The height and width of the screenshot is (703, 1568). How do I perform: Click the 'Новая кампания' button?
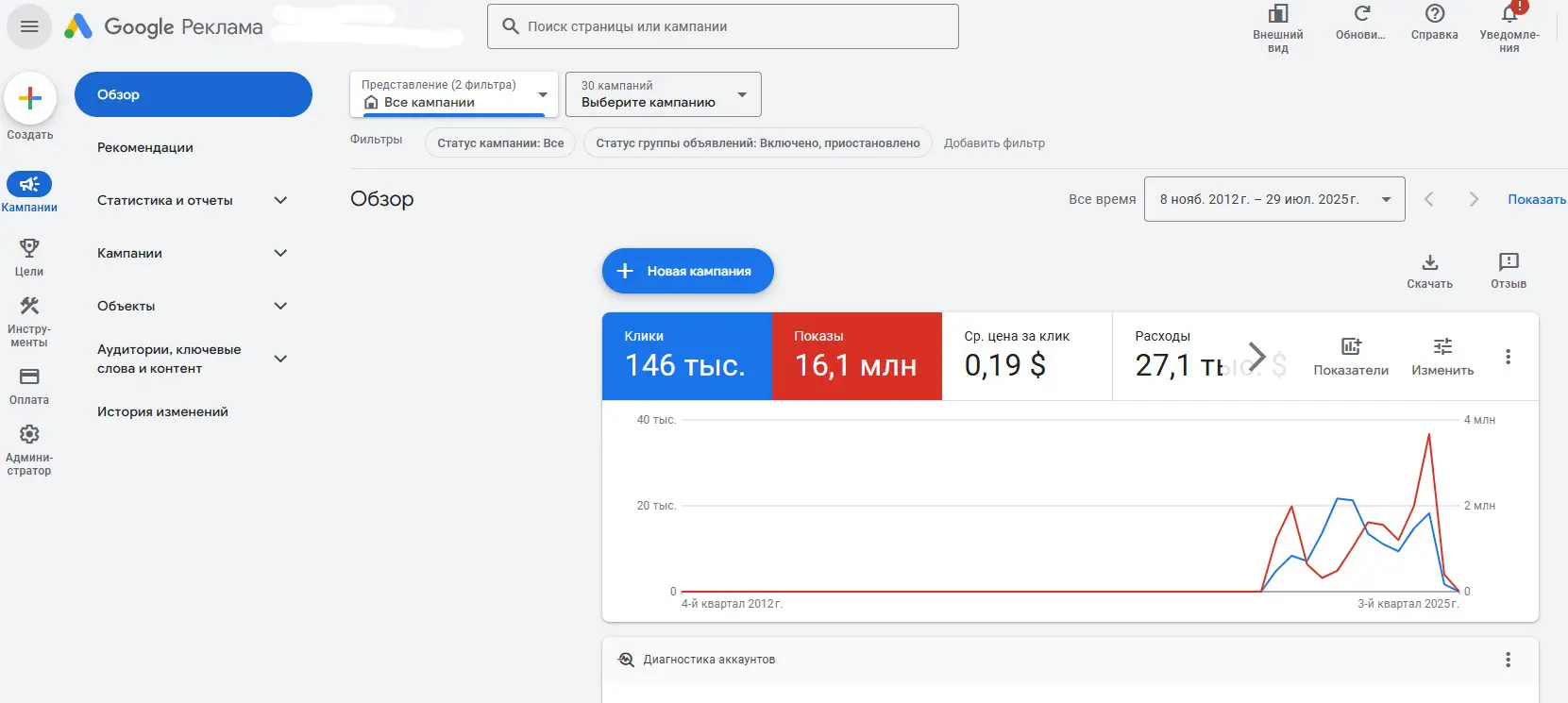[x=687, y=271]
